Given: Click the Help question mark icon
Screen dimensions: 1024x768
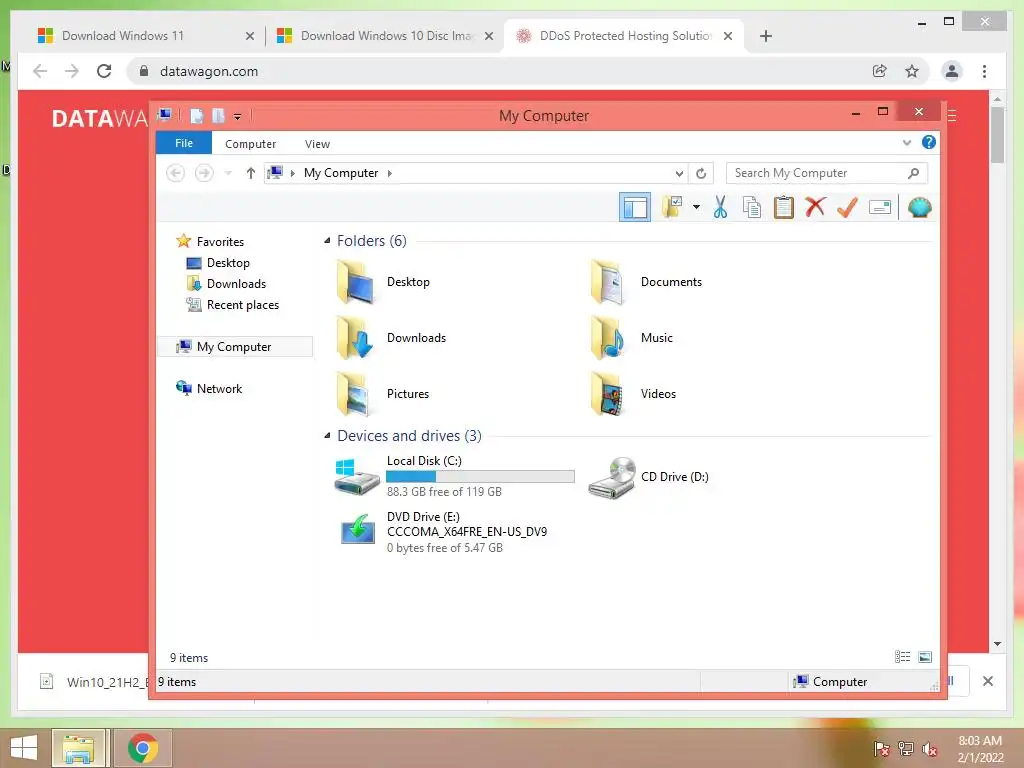Looking at the screenshot, I should pyautogui.click(x=929, y=142).
